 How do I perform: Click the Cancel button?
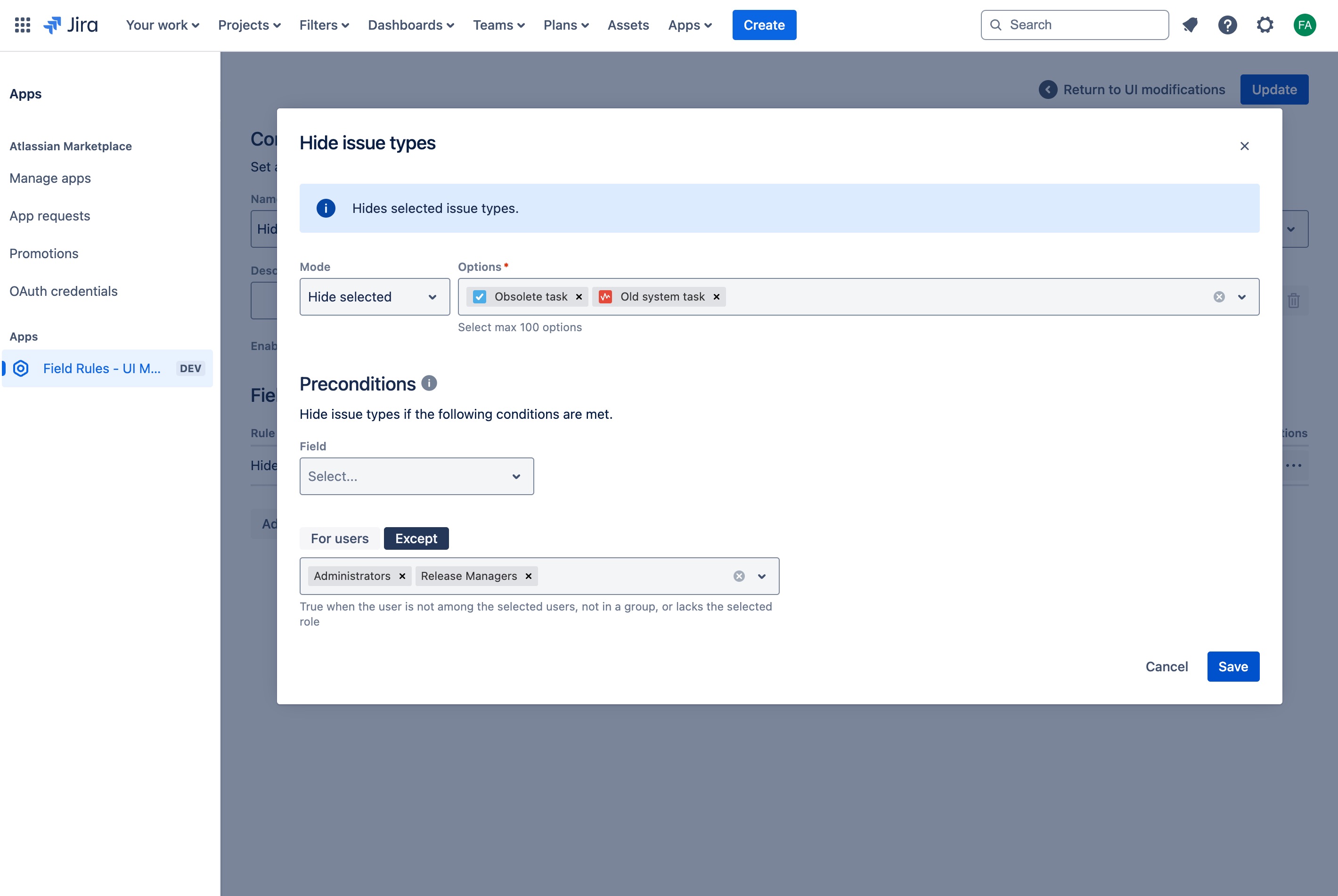[x=1166, y=666]
